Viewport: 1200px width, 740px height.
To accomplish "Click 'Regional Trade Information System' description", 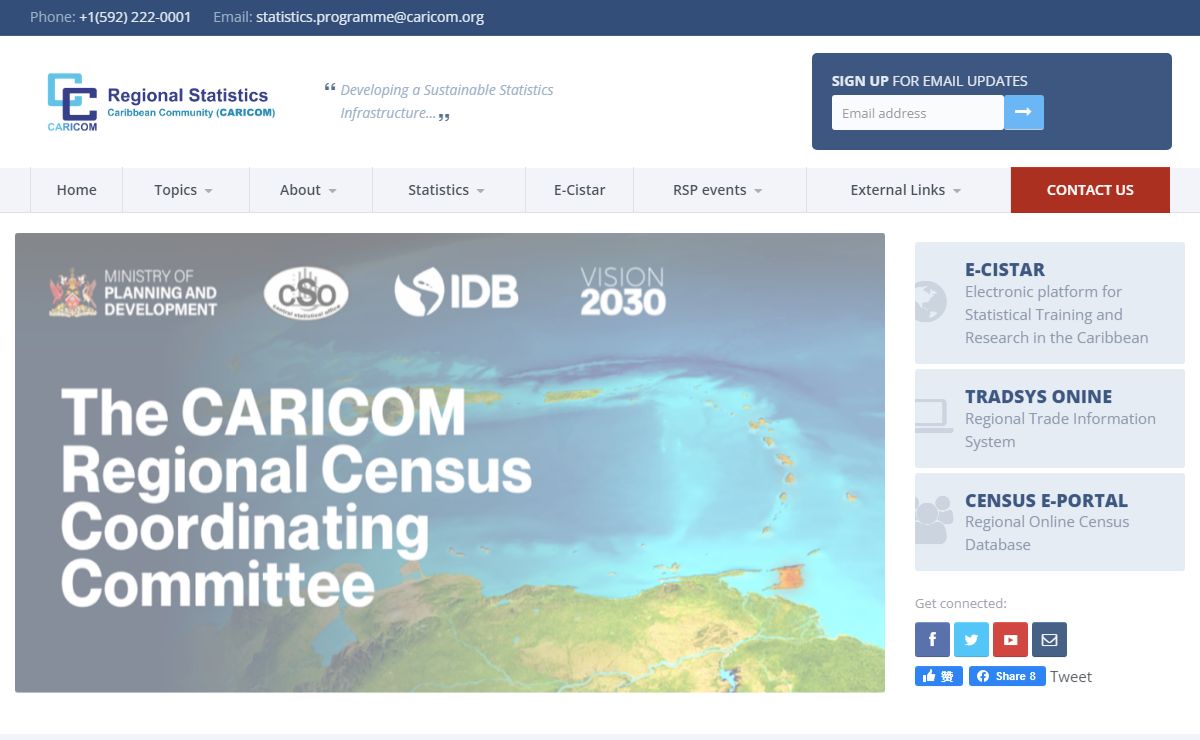I will point(1060,430).
